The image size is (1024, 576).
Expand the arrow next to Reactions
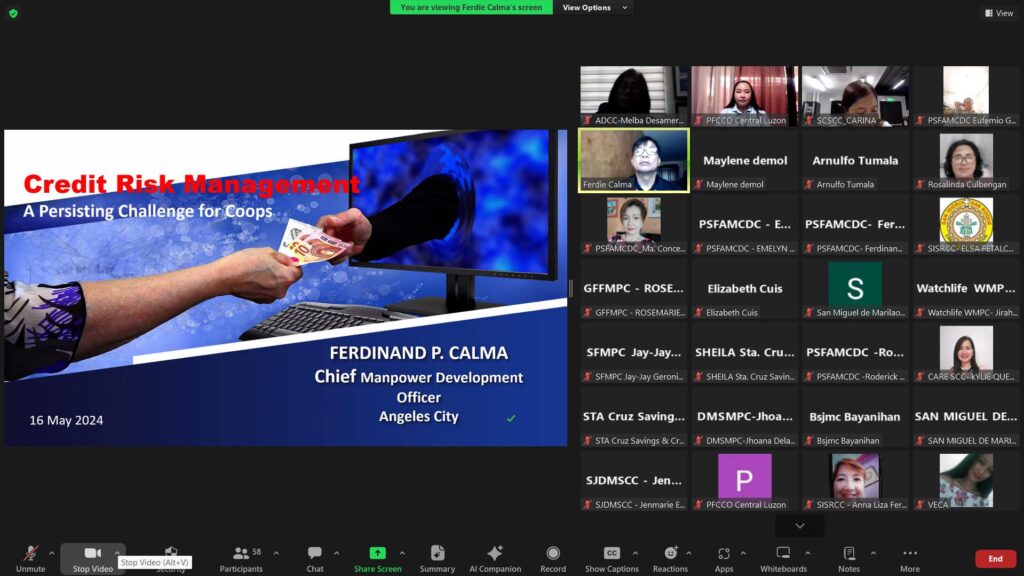[689, 553]
